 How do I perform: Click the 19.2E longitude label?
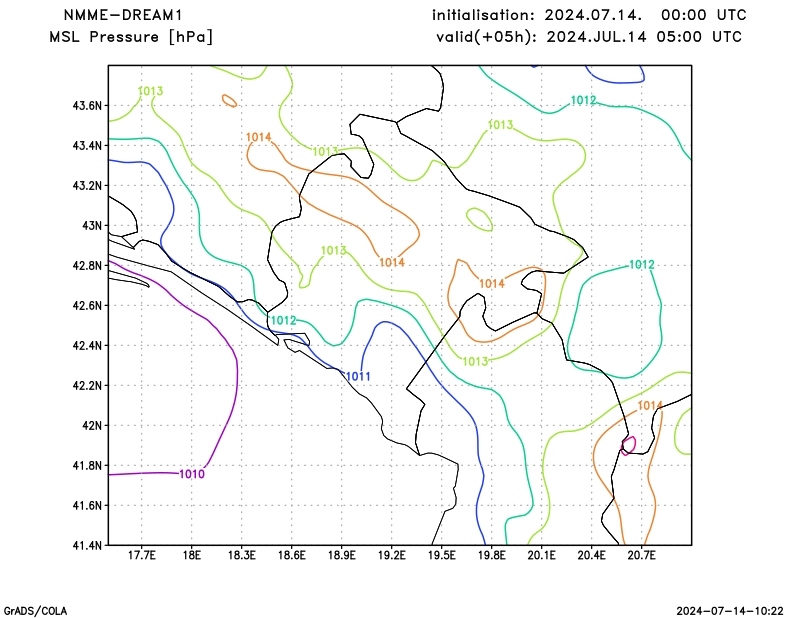click(392, 555)
